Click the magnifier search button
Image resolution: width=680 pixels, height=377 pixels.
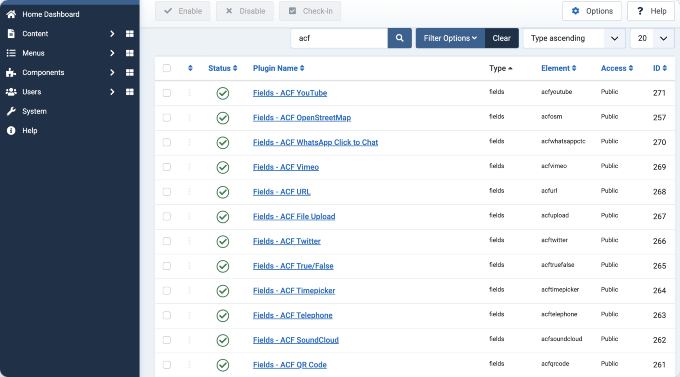pos(399,38)
